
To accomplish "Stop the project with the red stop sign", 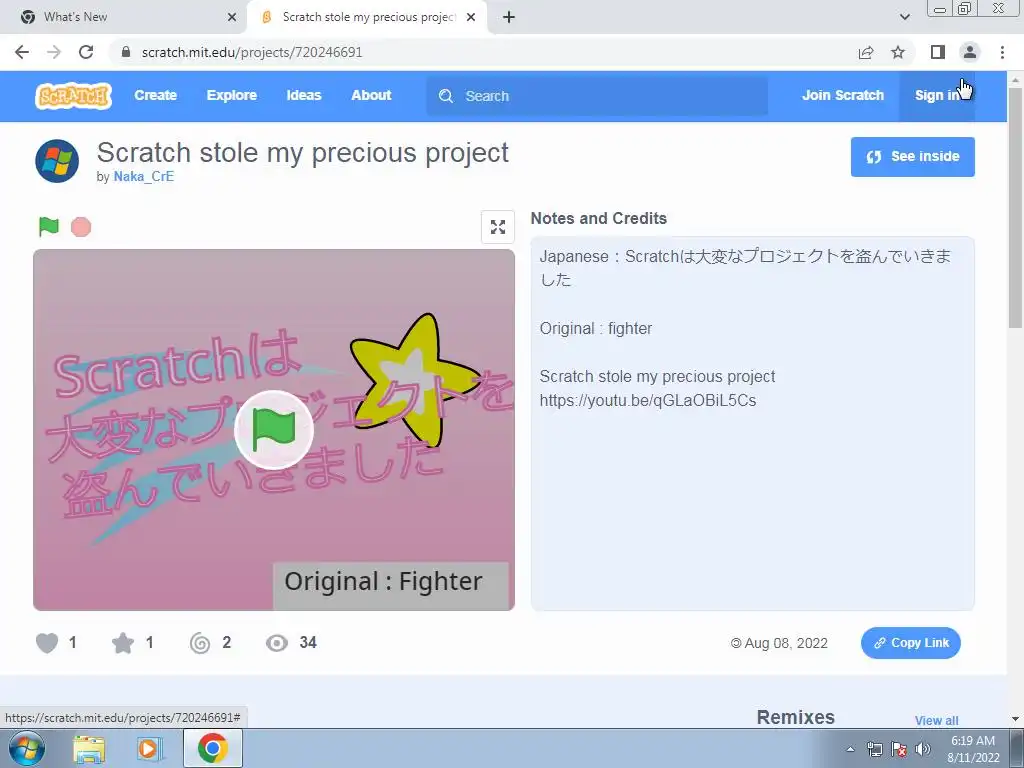I will tap(81, 227).
